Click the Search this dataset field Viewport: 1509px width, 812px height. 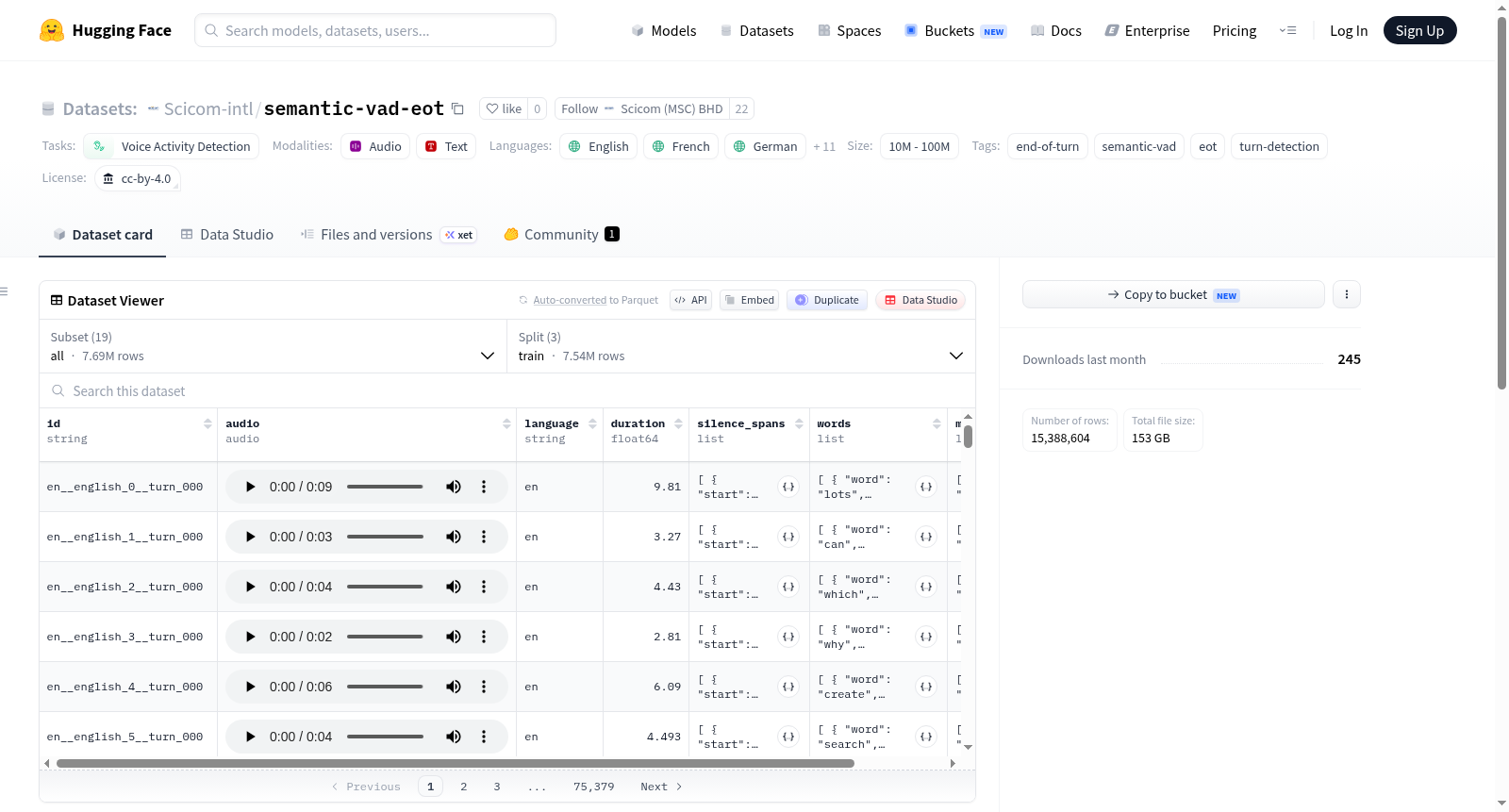tap(507, 390)
